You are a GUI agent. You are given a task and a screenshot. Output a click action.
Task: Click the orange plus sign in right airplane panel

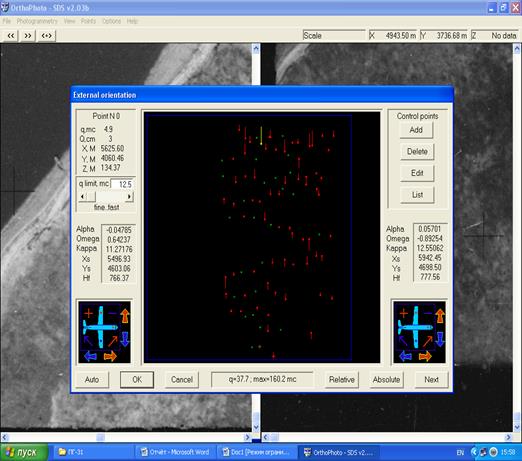404,313
